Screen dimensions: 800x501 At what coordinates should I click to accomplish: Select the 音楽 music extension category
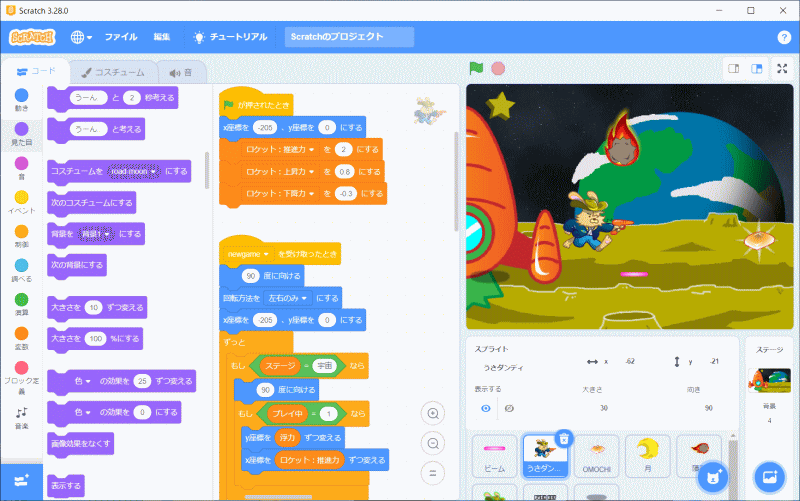point(21,418)
